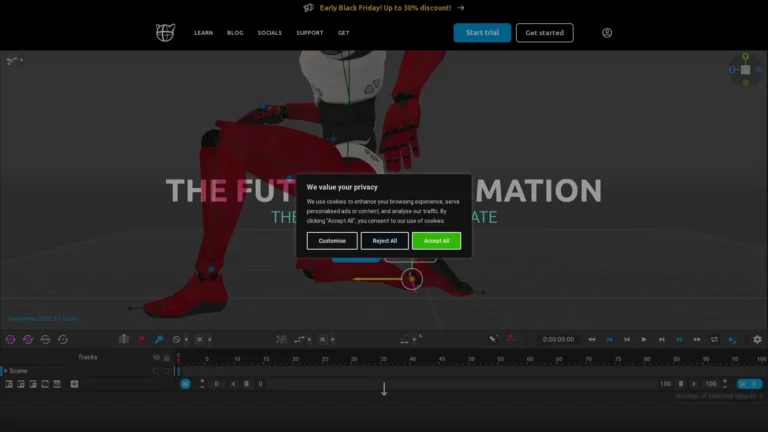Click the Reject All cookies button
Viewport: 768px width, 432px height.
click(x=384, y=241)
